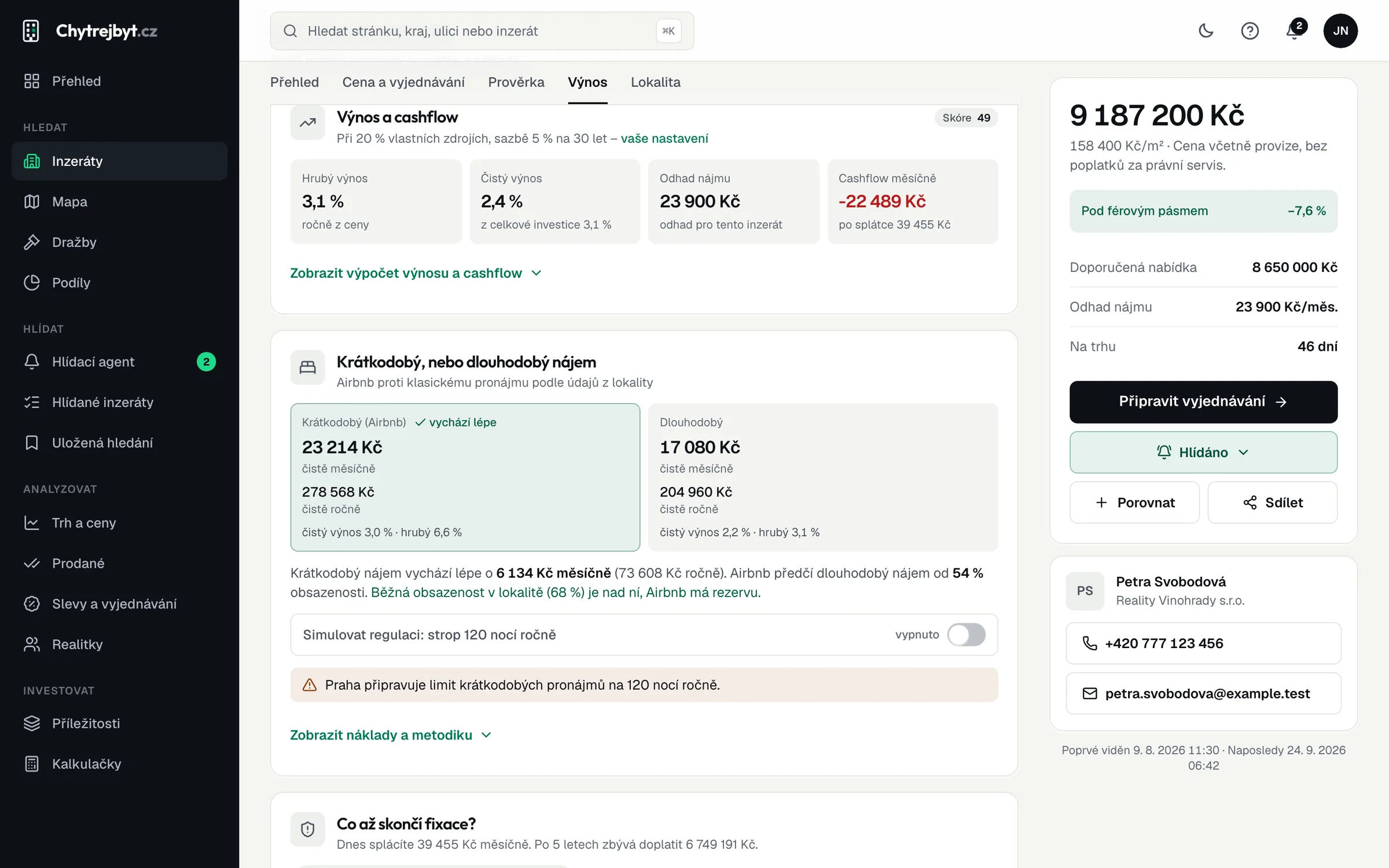Open Slevy a vyjednávání section
The height and width of the screenshot is (868, 1389).
click(x=119, y=604)
